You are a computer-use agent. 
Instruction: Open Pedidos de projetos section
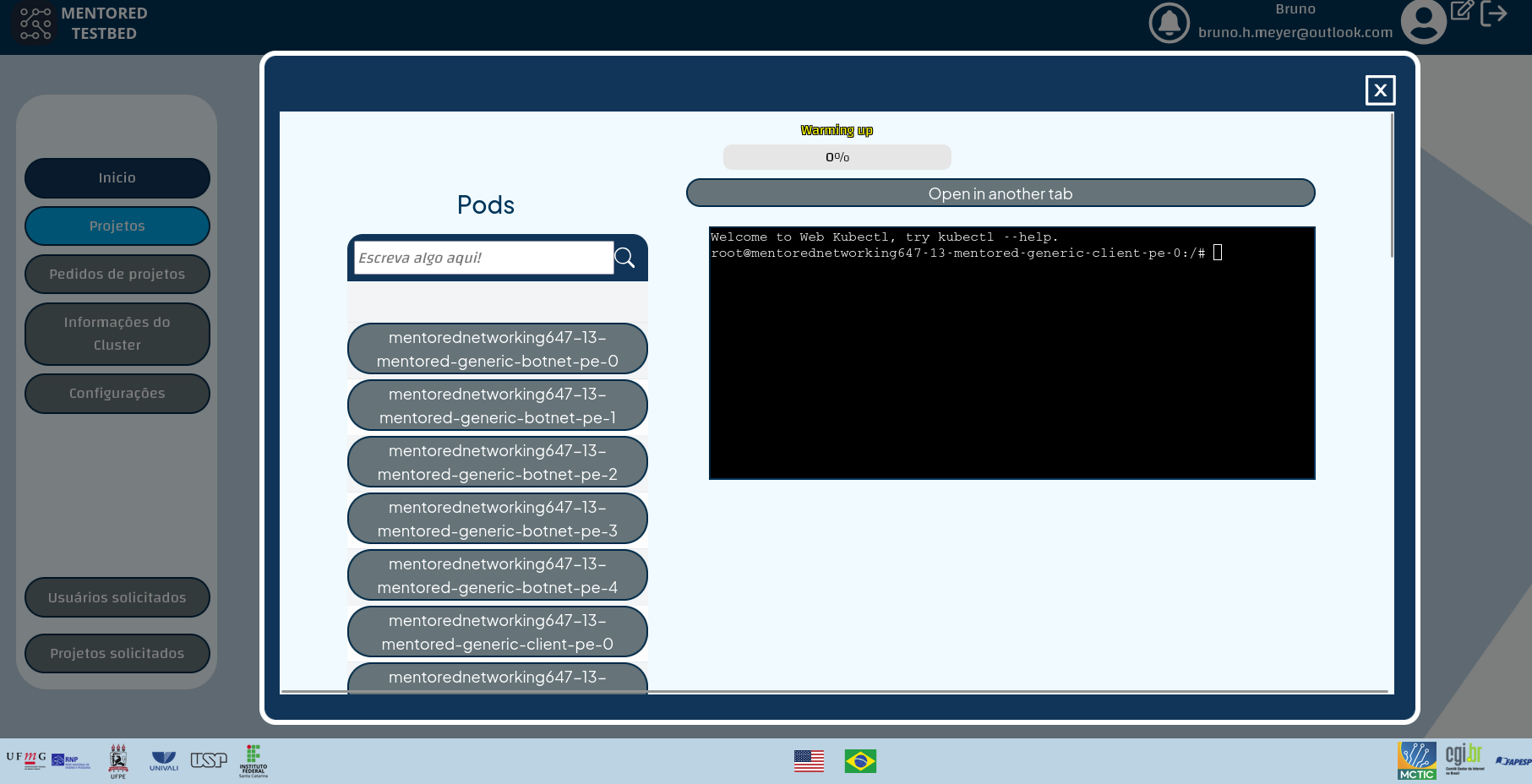[x=117, y=274]
